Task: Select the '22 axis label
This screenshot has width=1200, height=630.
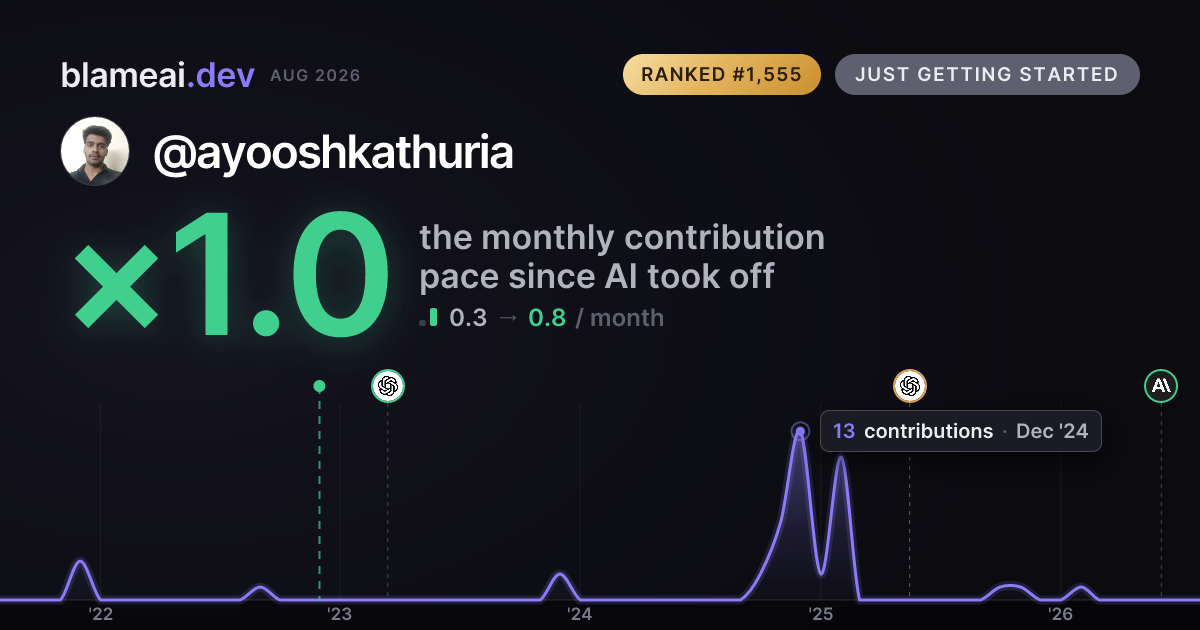Action: pos(100,613)
